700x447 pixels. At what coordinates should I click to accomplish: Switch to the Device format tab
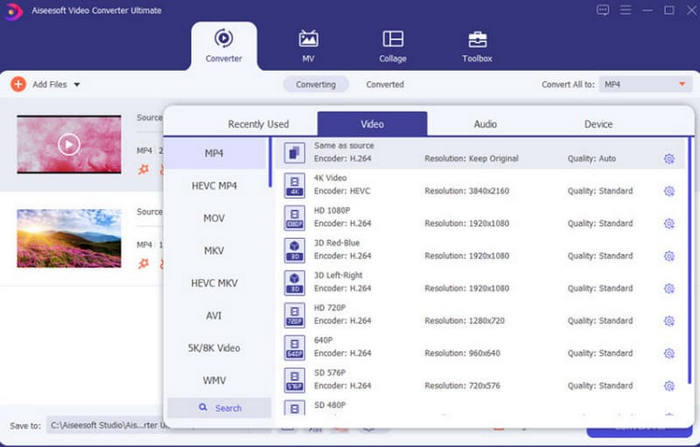[598, 124]
